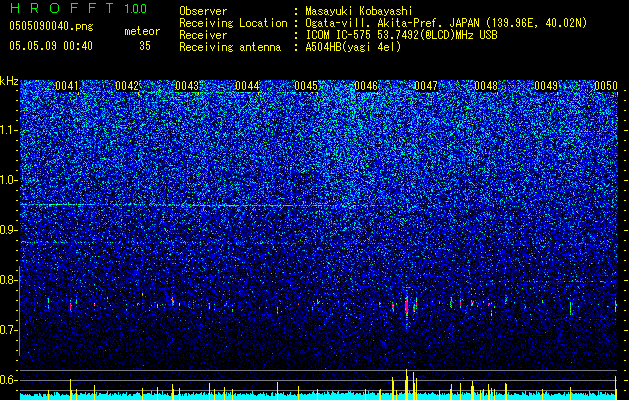The height and width of the screenshot is (400, 629).
Task: Click the 0043 time marker
Action: tap(187, 86)
